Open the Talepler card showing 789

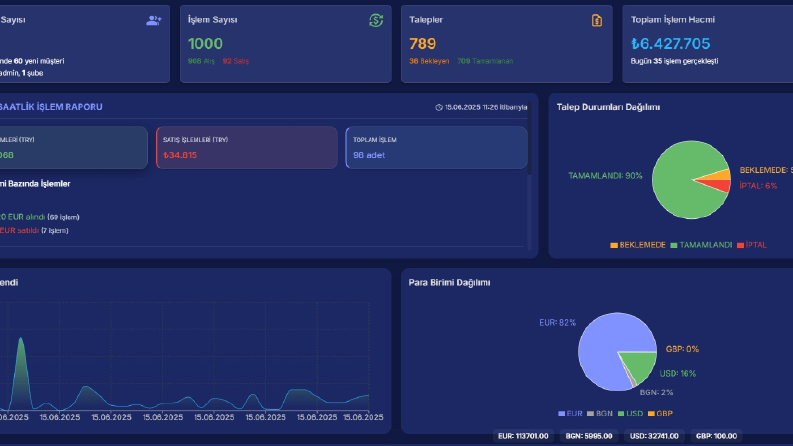click(x=507, y=44)
